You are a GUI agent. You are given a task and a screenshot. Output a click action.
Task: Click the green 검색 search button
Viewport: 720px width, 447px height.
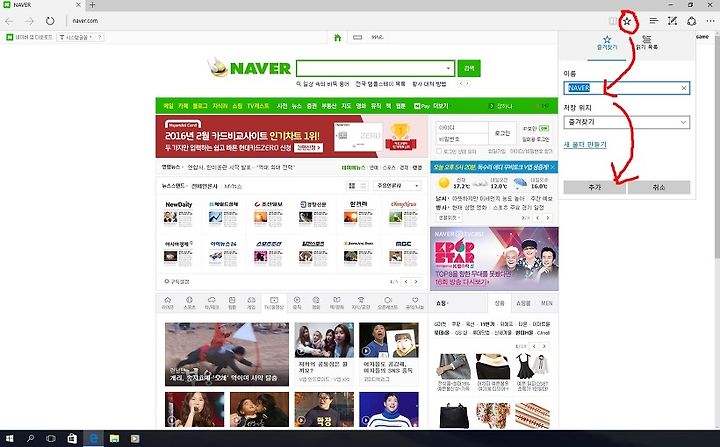click(x=469, y=68)
